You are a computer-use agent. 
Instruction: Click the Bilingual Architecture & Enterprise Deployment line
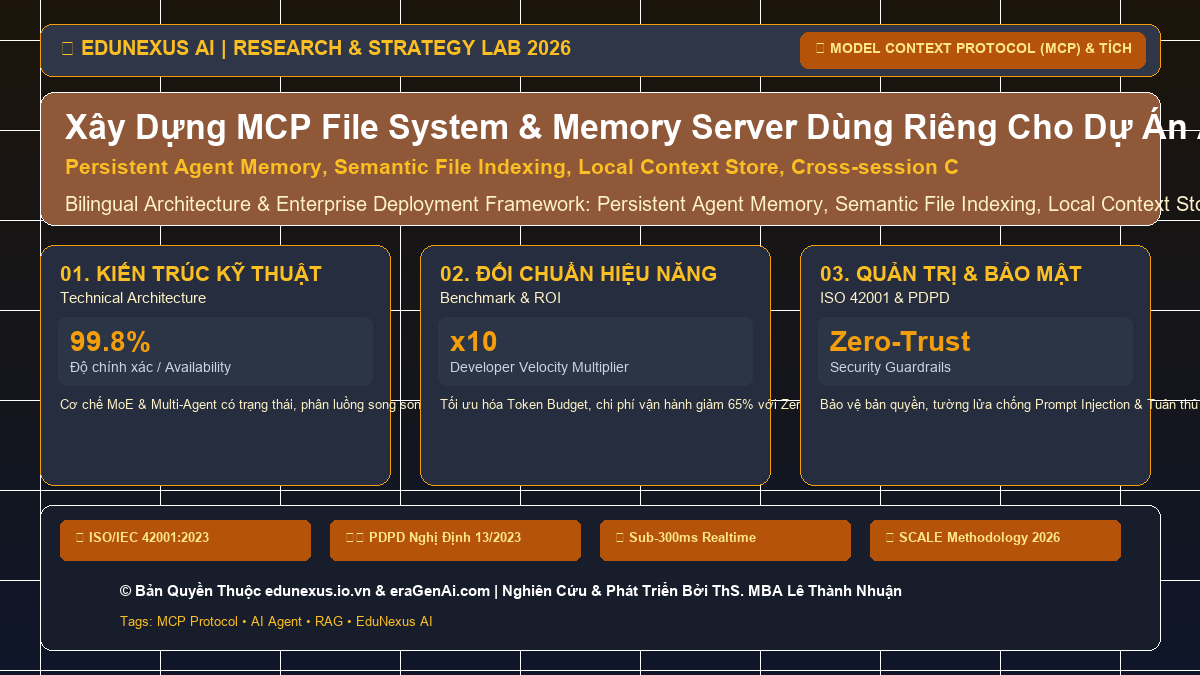[632, 204]
